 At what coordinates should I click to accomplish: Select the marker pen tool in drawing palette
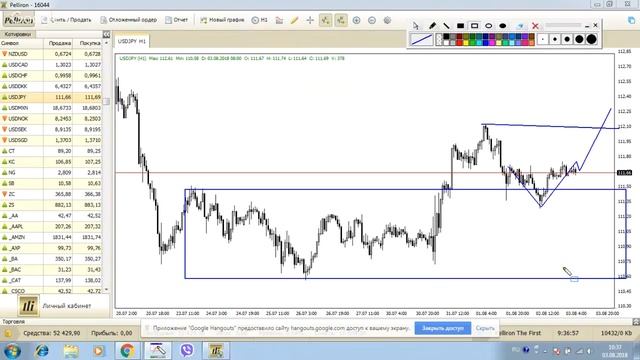click(432, 26)
